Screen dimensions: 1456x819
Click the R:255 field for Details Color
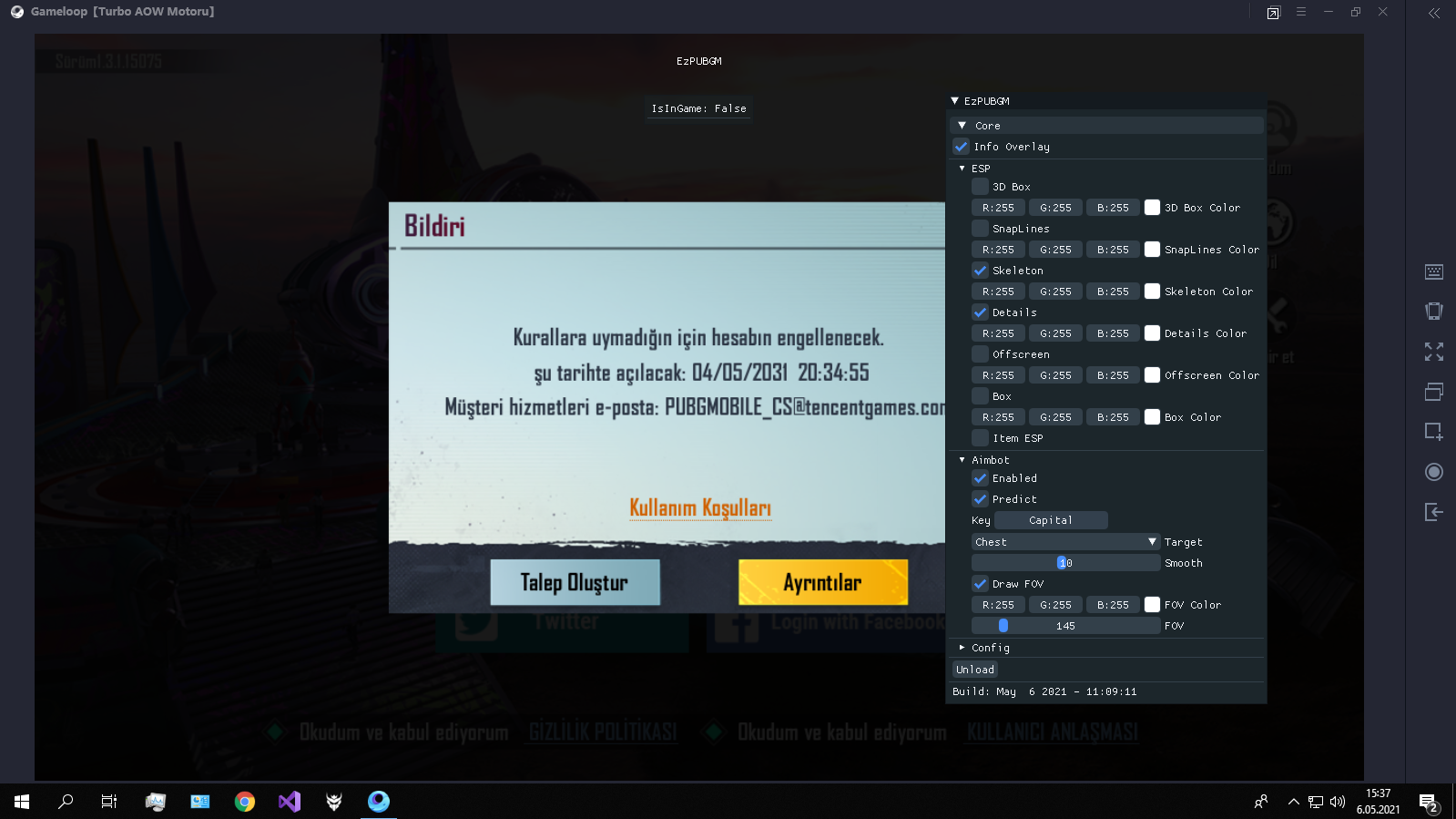(x=998, y=333)
